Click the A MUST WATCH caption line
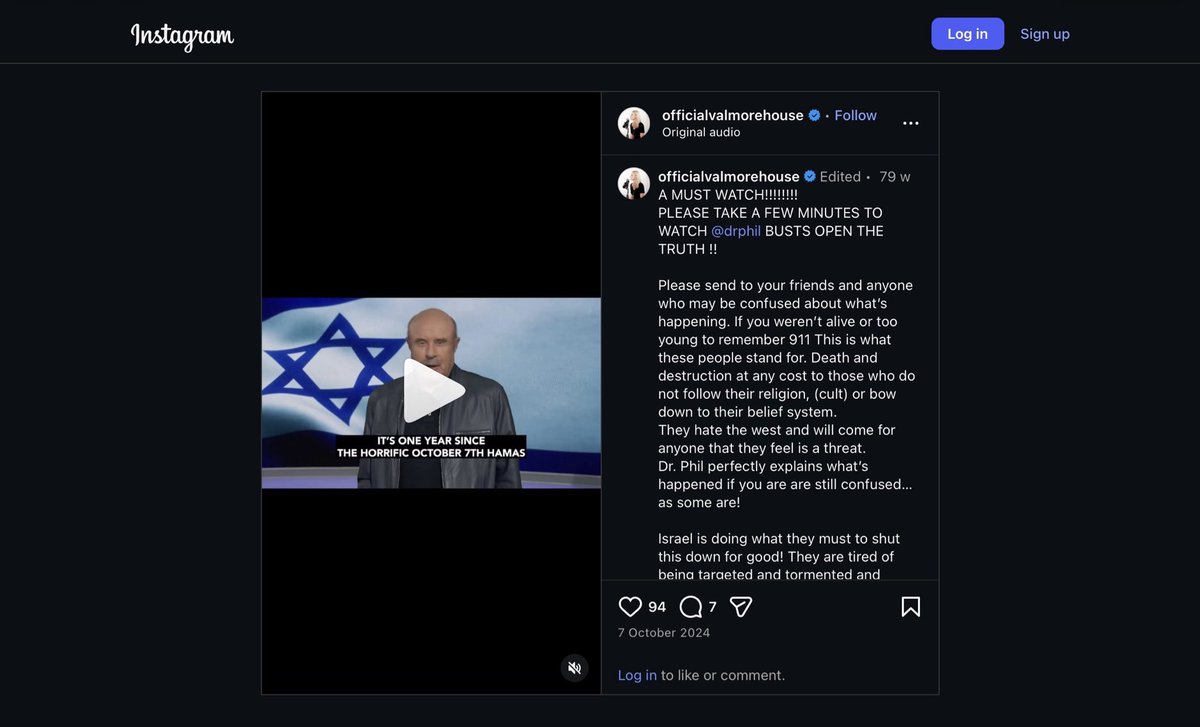This screenshot has height=727, width=1200. (x=728, y=195)
